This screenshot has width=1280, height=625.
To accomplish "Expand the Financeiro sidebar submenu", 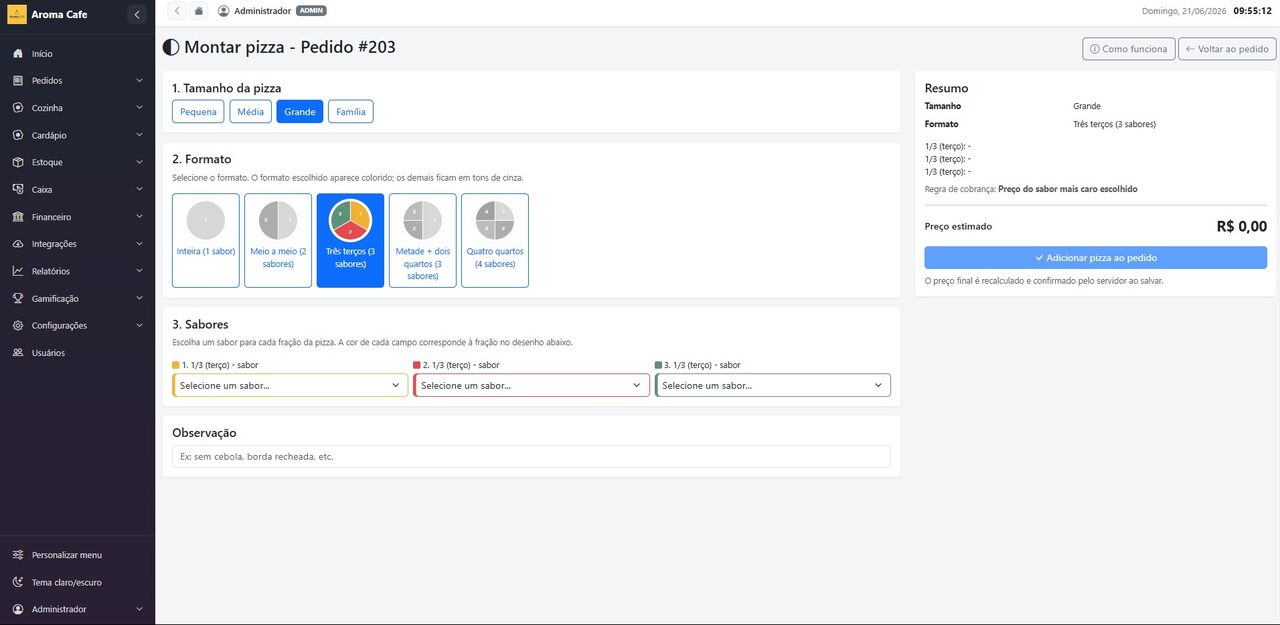I will [139, 217].
